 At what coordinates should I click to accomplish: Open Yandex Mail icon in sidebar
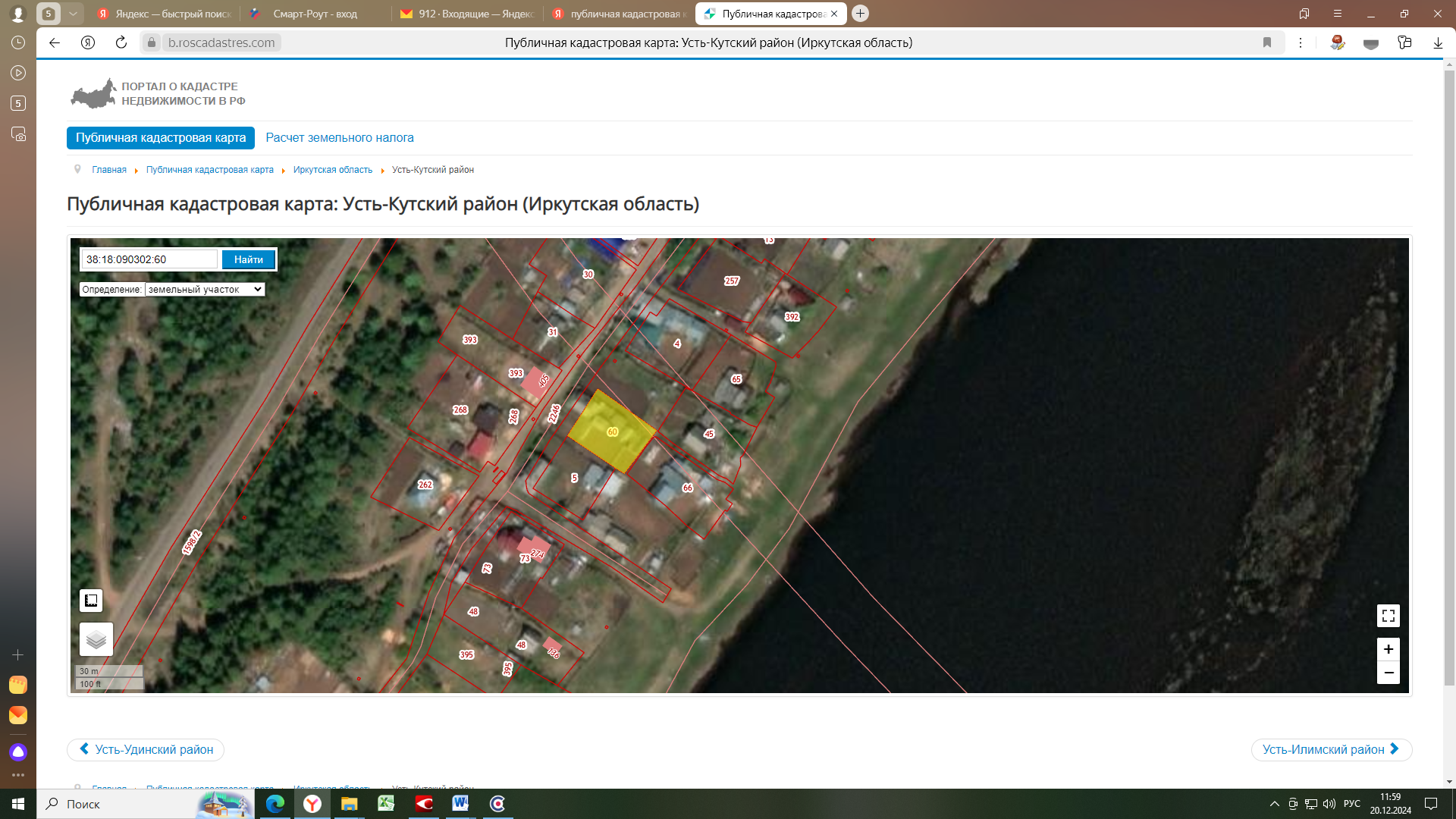[x=18, y=715]
